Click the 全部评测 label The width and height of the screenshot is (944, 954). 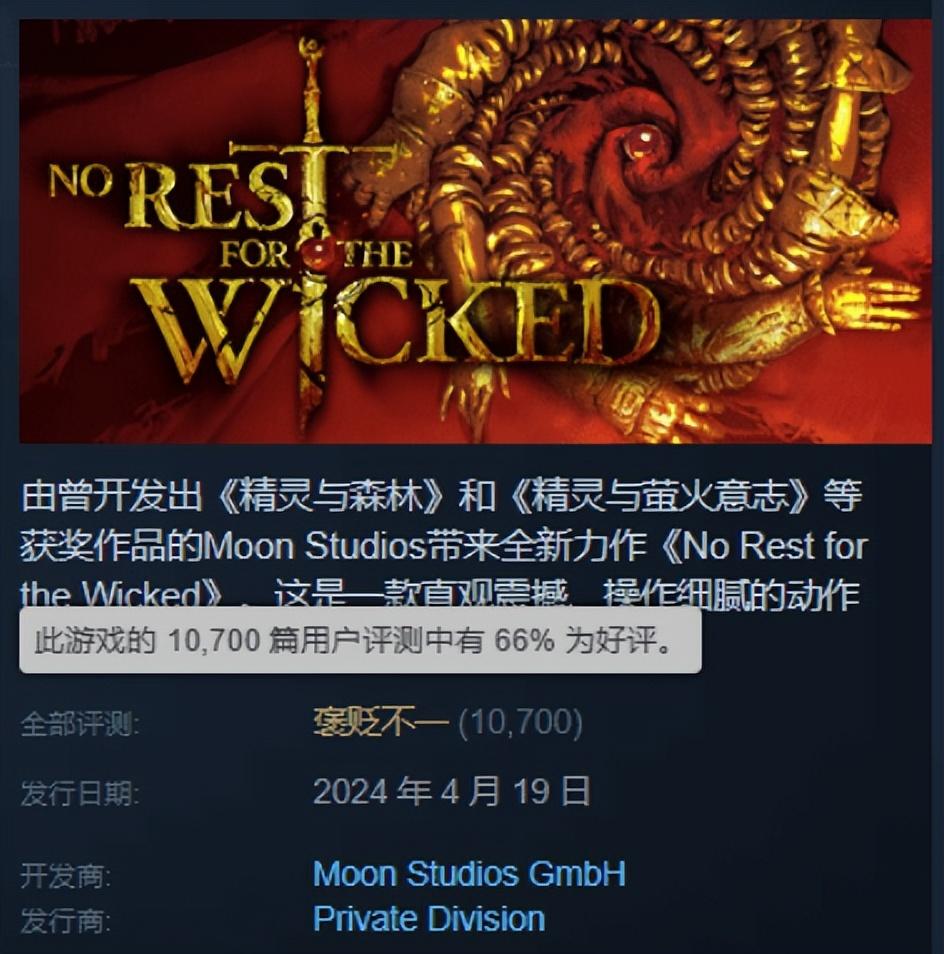point(80,724)
